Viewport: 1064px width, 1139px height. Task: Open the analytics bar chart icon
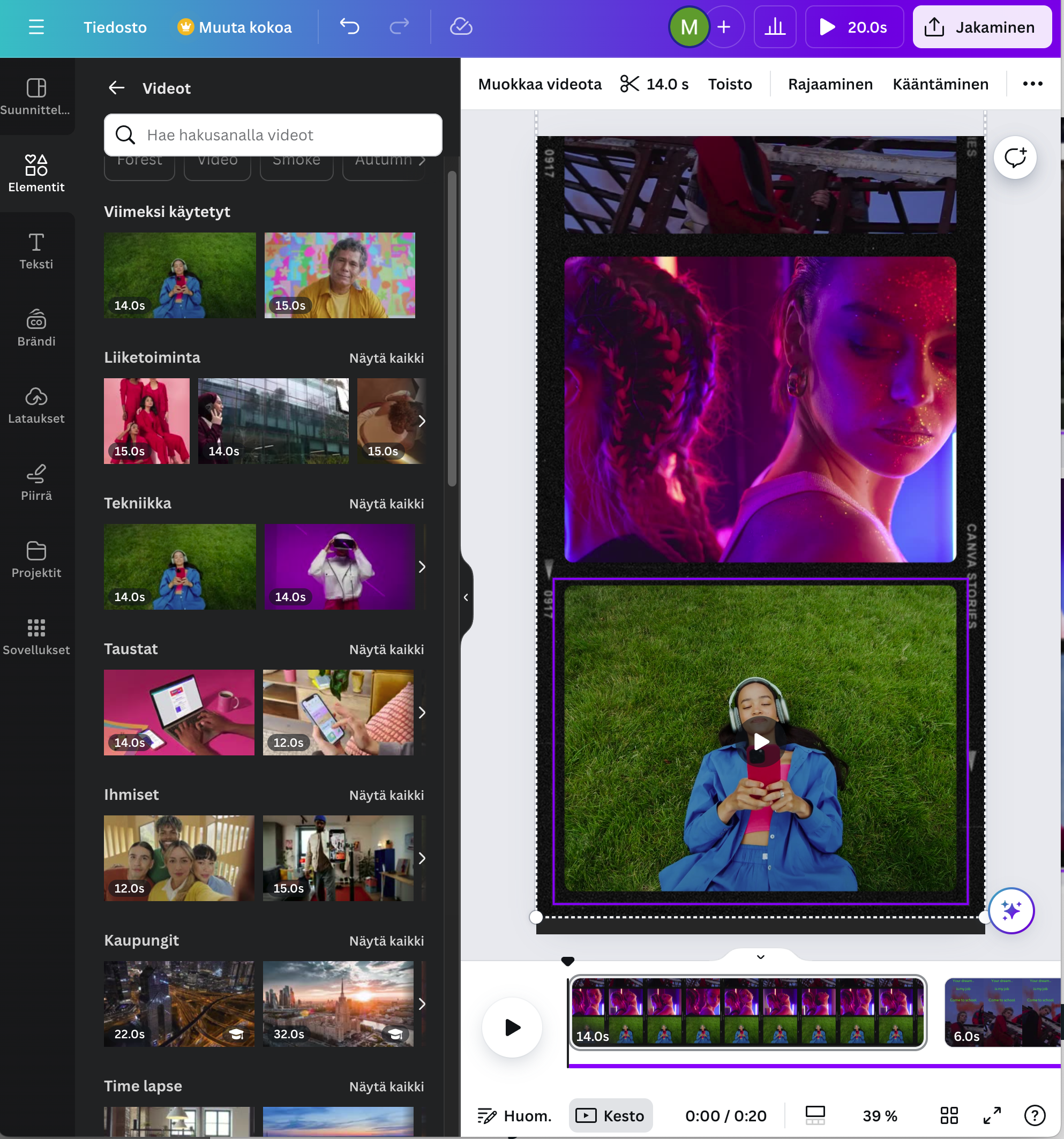click(775, 27)
